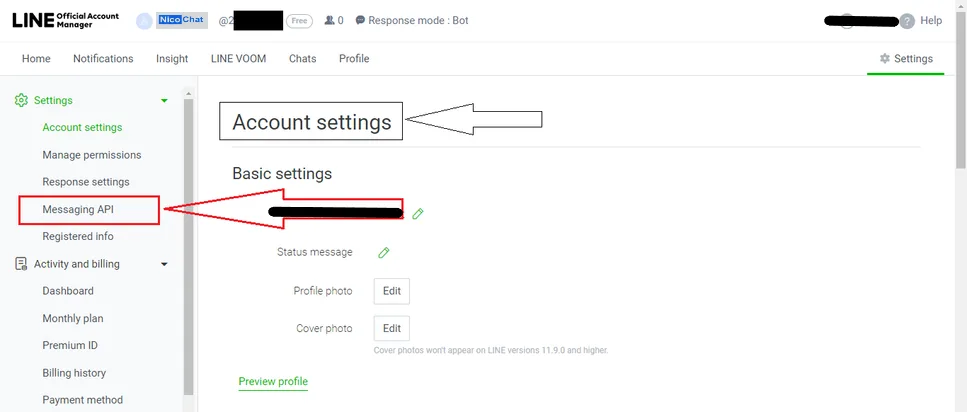Click the account avatar icon
967x412 pixels.
pos(144,21)
